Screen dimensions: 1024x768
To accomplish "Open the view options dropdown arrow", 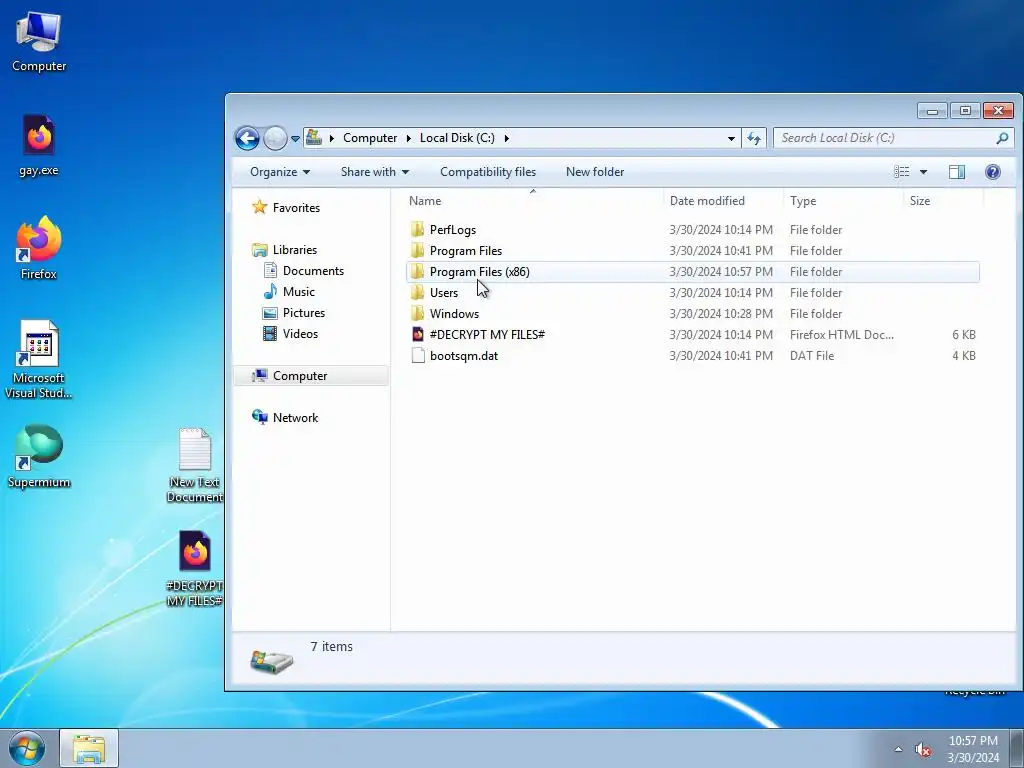I will 923,172.
